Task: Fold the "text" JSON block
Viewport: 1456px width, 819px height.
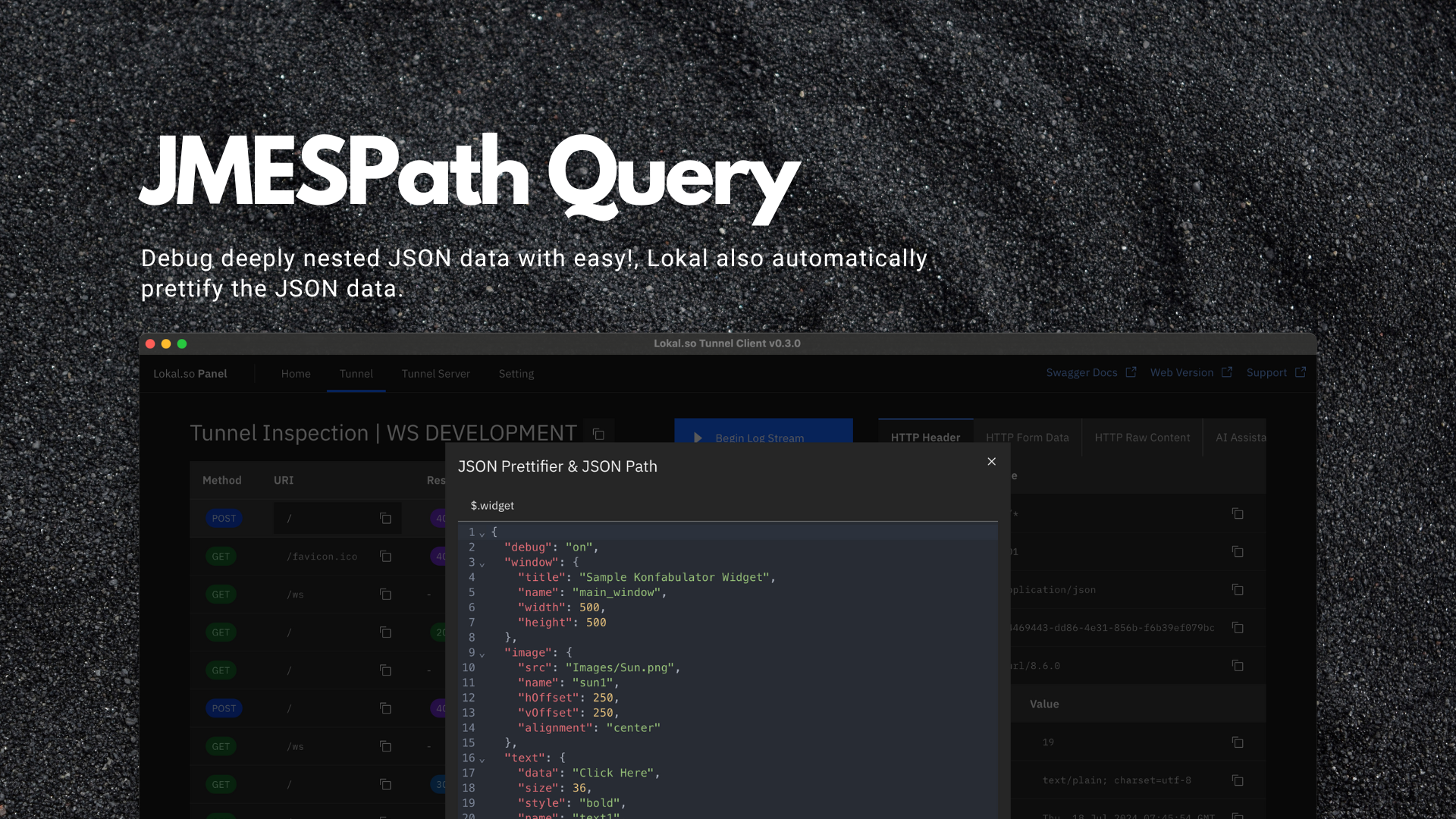Action: 482,759
